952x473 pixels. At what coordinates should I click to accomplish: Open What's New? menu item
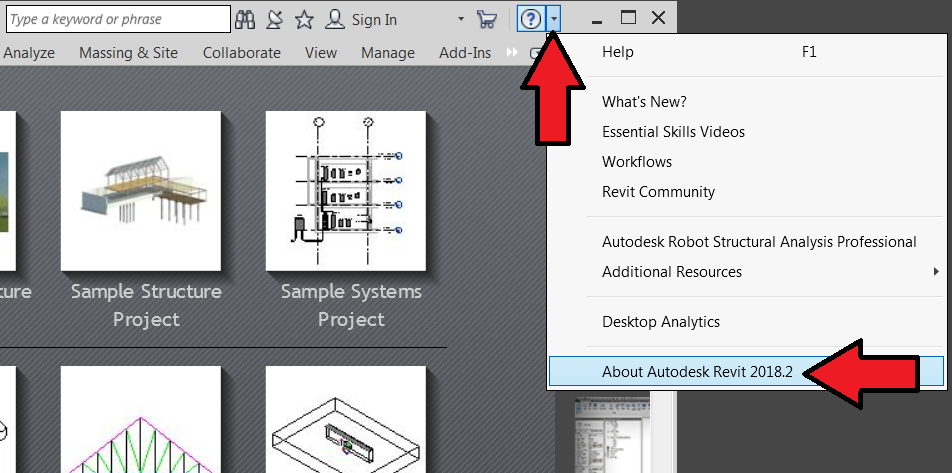[746, 101]
